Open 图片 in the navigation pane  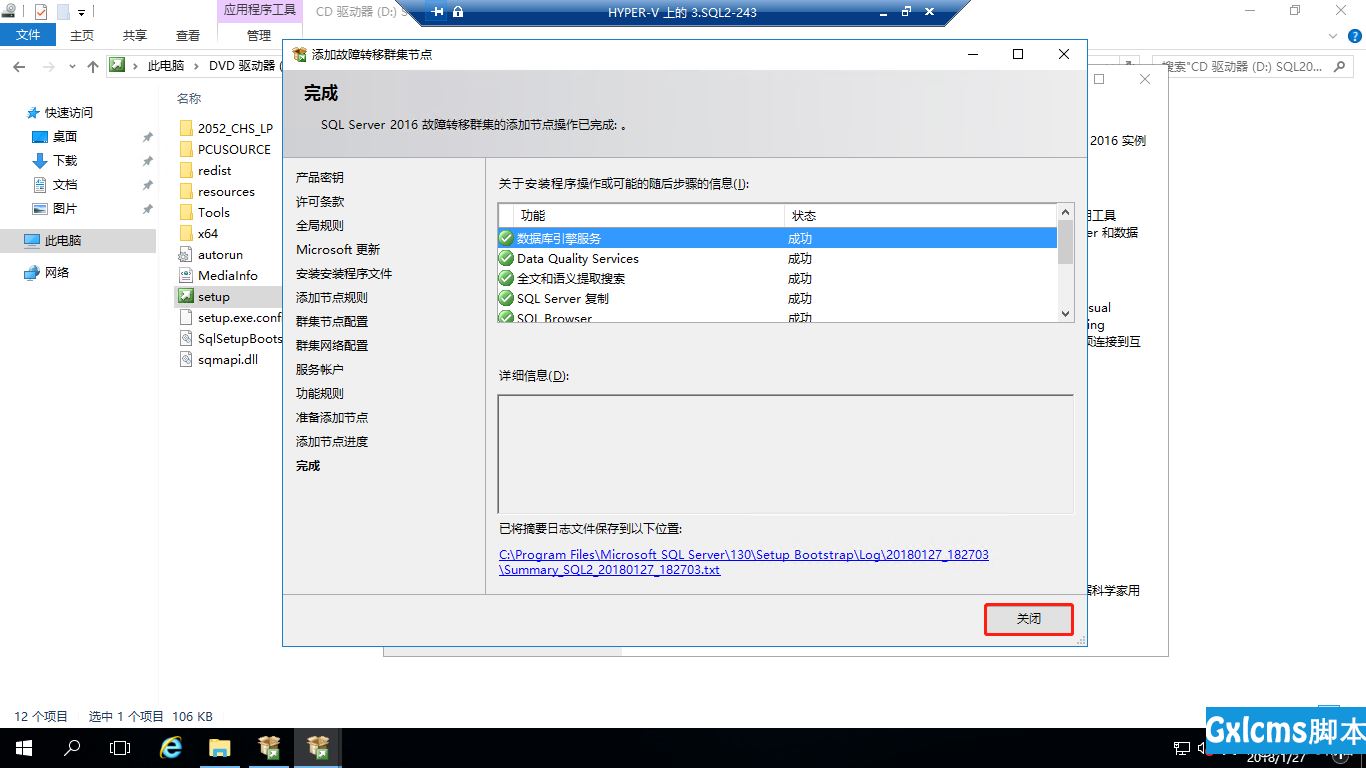coord(64,209)
